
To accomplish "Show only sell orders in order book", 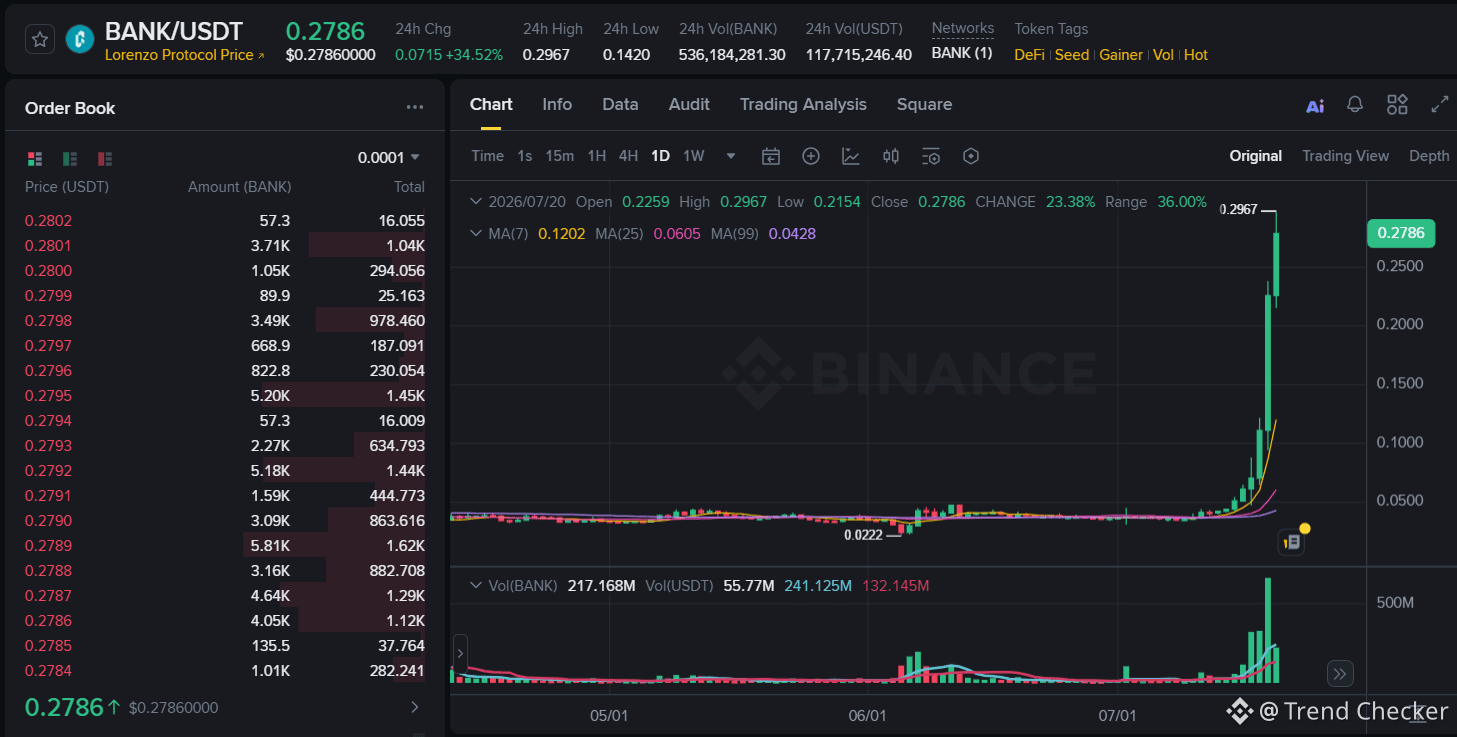I will pyautogui.click(x=105, y=158).
